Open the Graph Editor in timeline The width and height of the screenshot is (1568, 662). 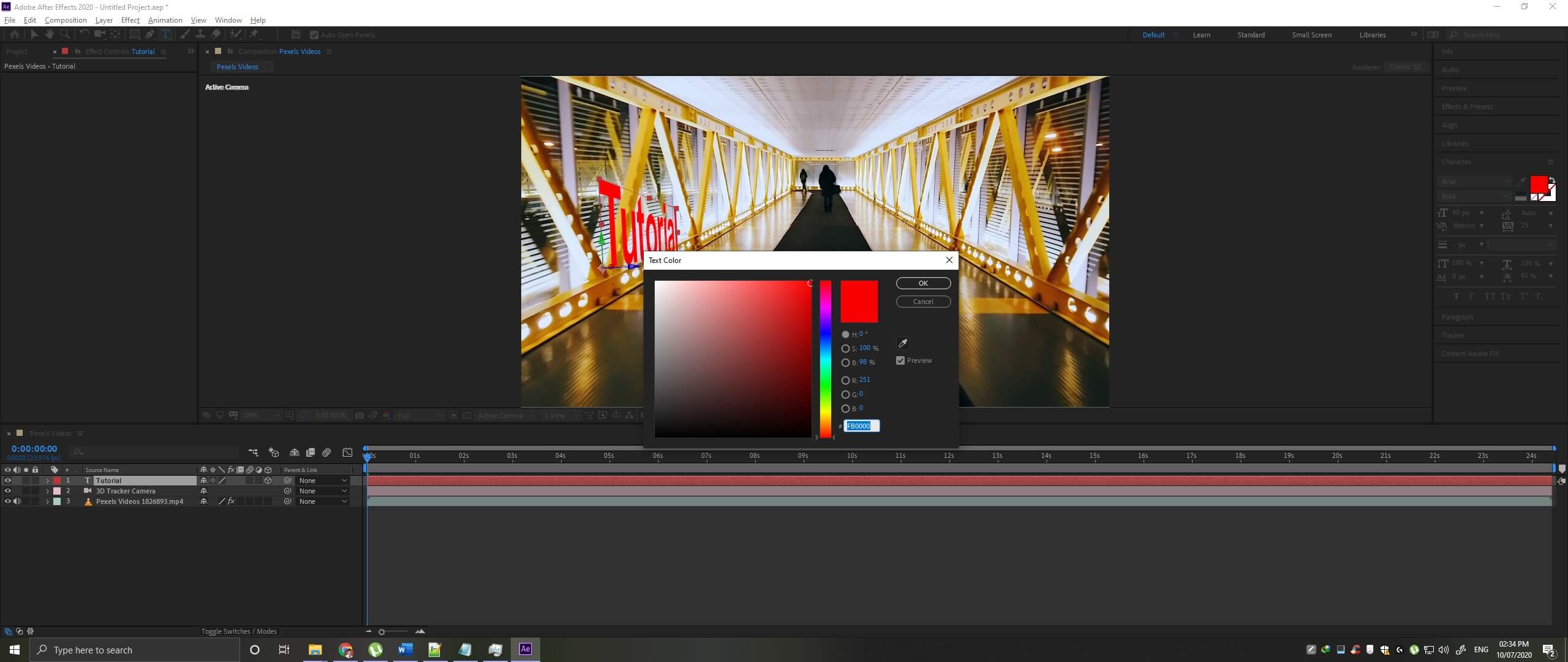(347, 452)
